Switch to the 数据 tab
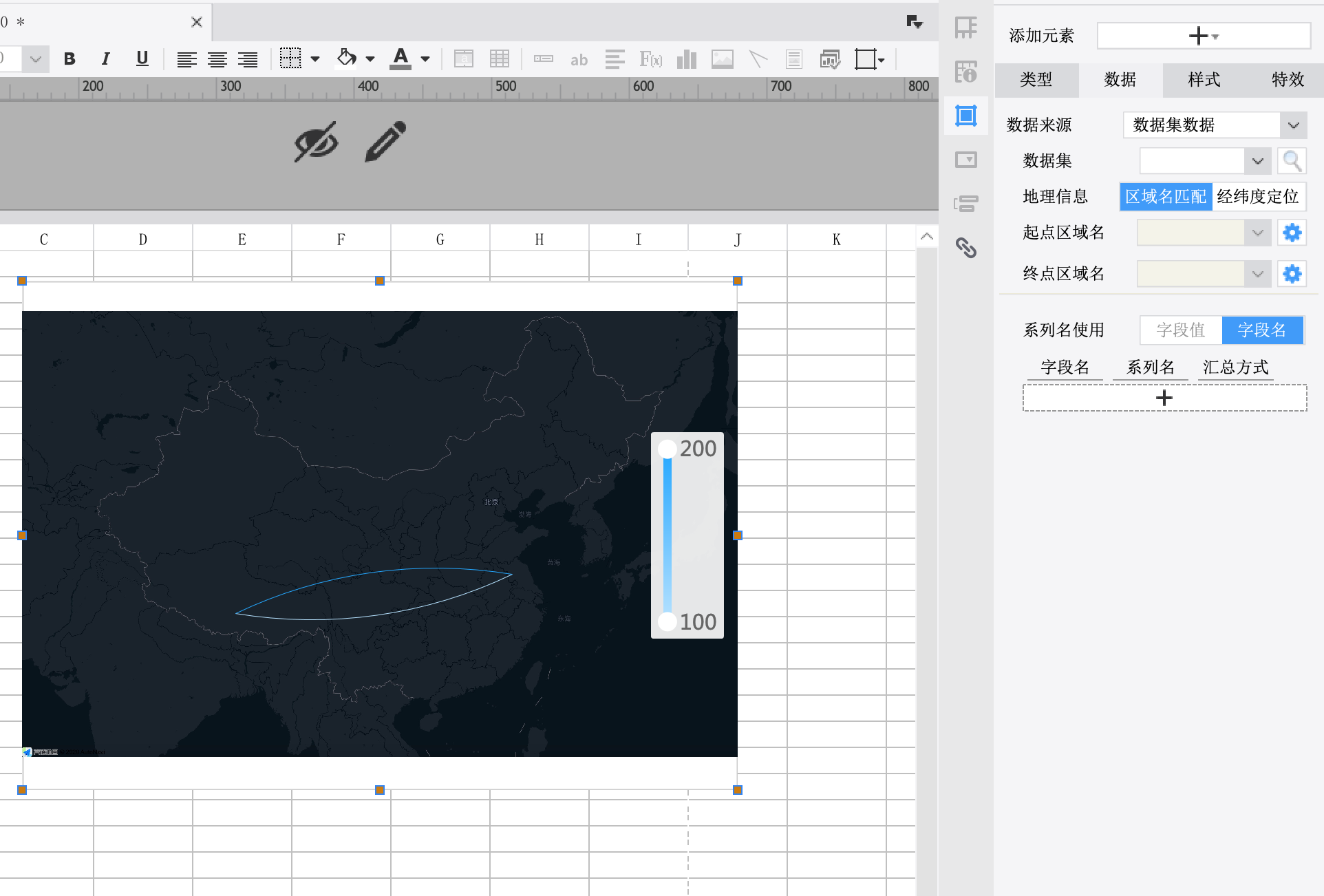Screen dimensions: 1324x896 1120,80
